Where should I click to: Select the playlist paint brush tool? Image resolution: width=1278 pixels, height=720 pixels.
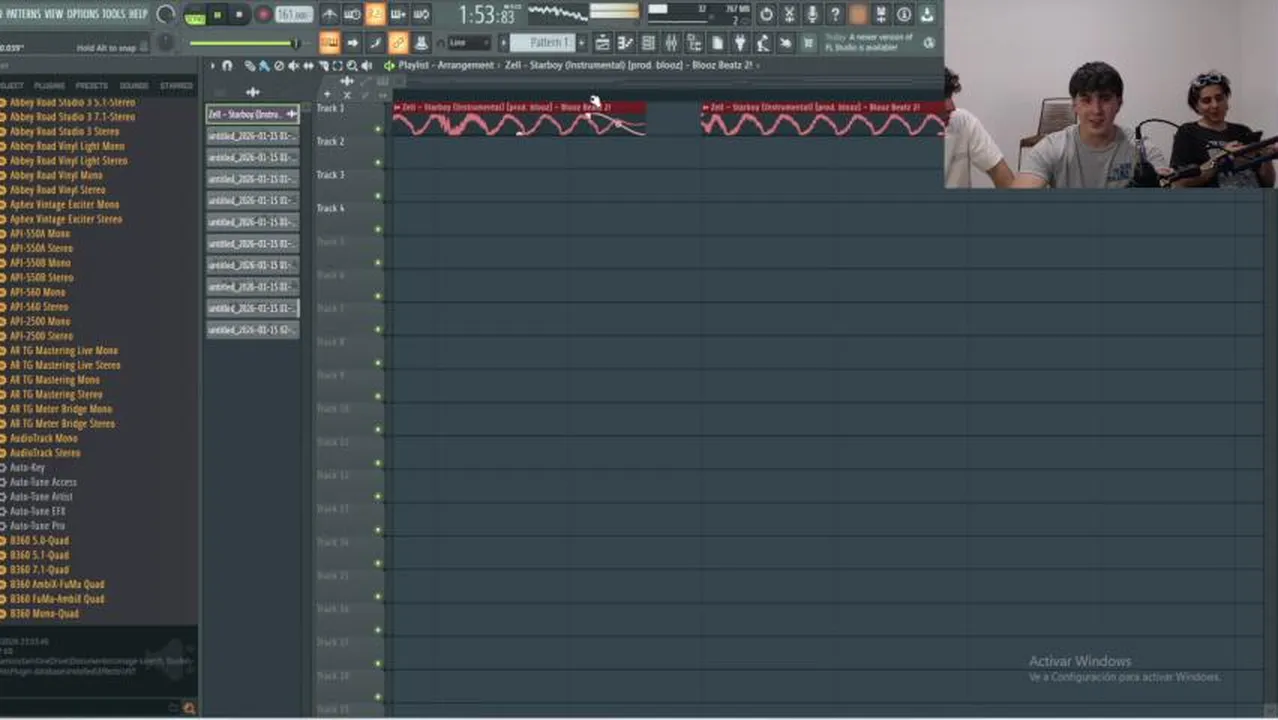pyautogui.click(x=264, y=66)
